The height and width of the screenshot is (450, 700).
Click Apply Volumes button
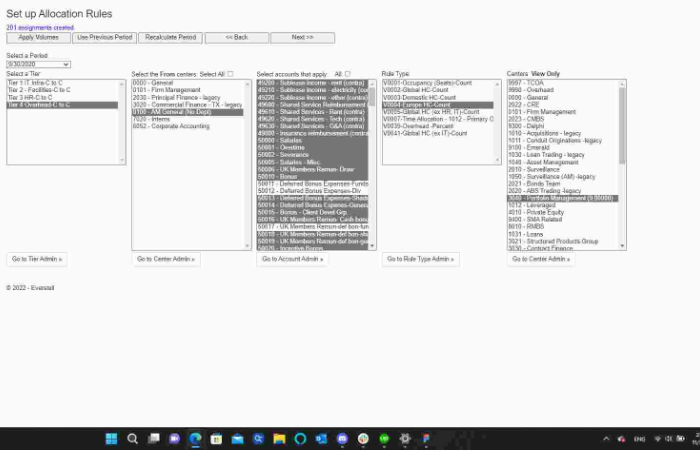click(x=38, y=37)
